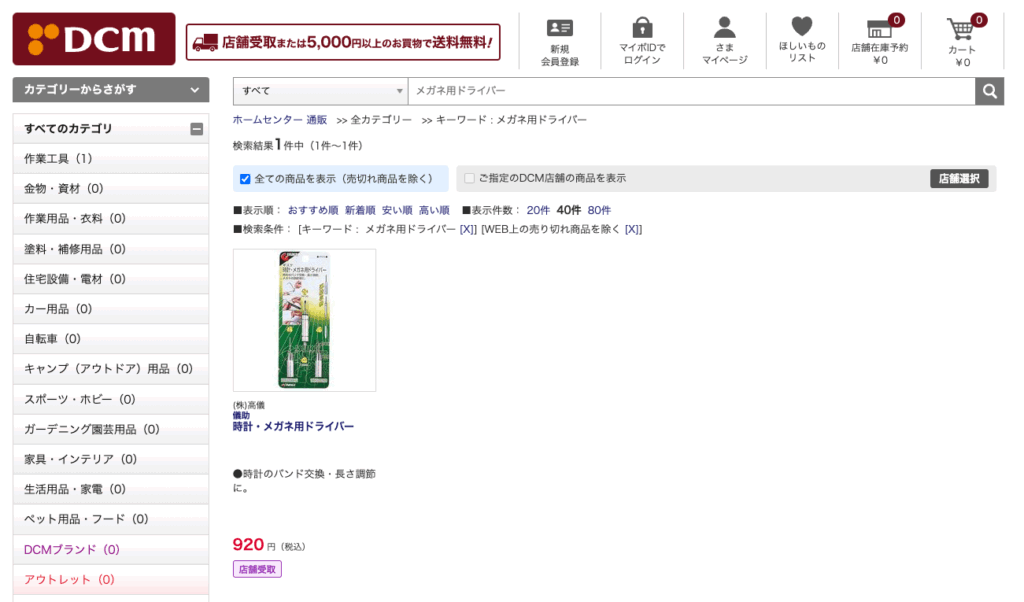The image size is (1024, 602).
Task: Click the search keyword input field
Action: click(x=692, y=91)
